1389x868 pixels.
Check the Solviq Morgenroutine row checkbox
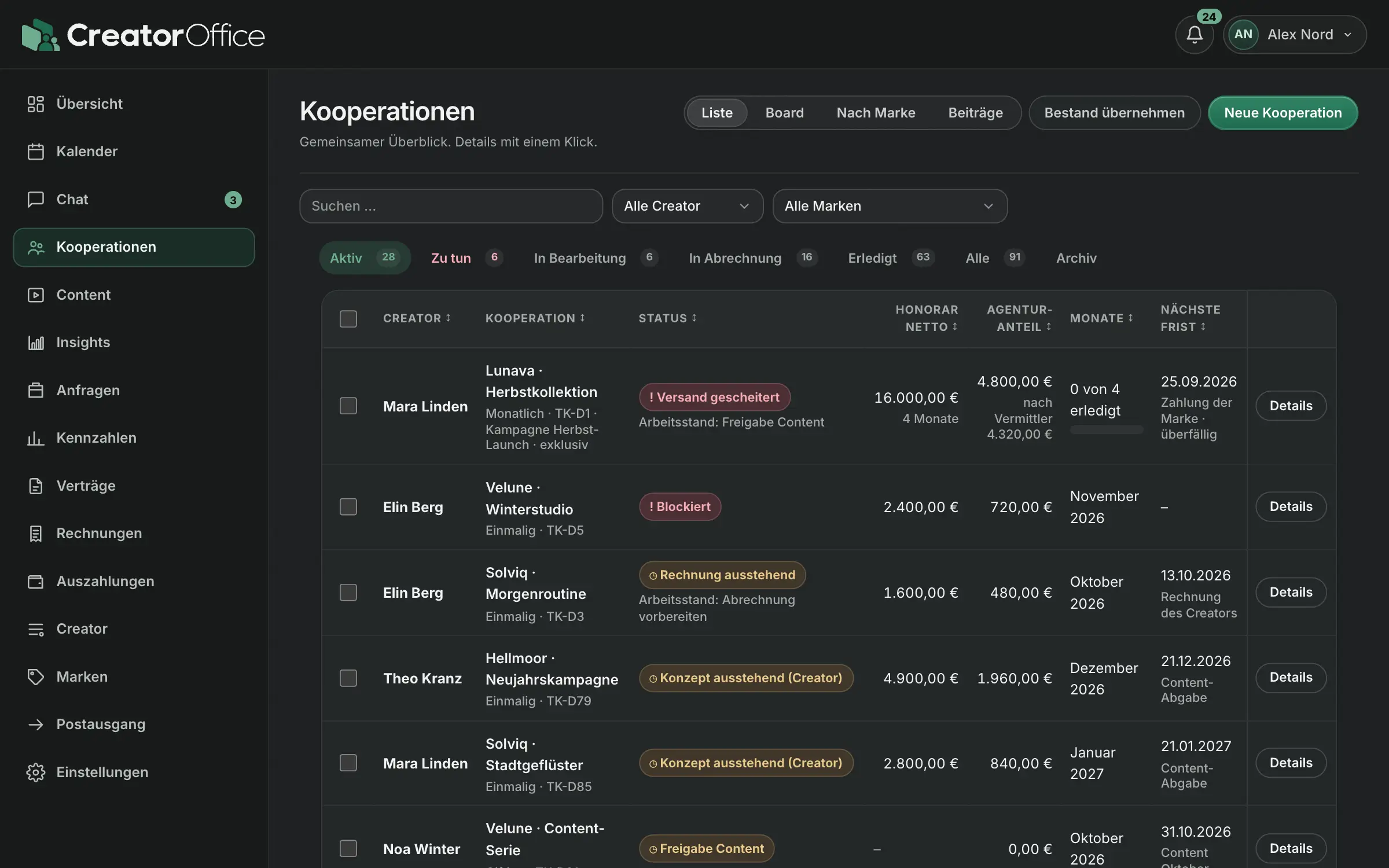click(348, 593)
